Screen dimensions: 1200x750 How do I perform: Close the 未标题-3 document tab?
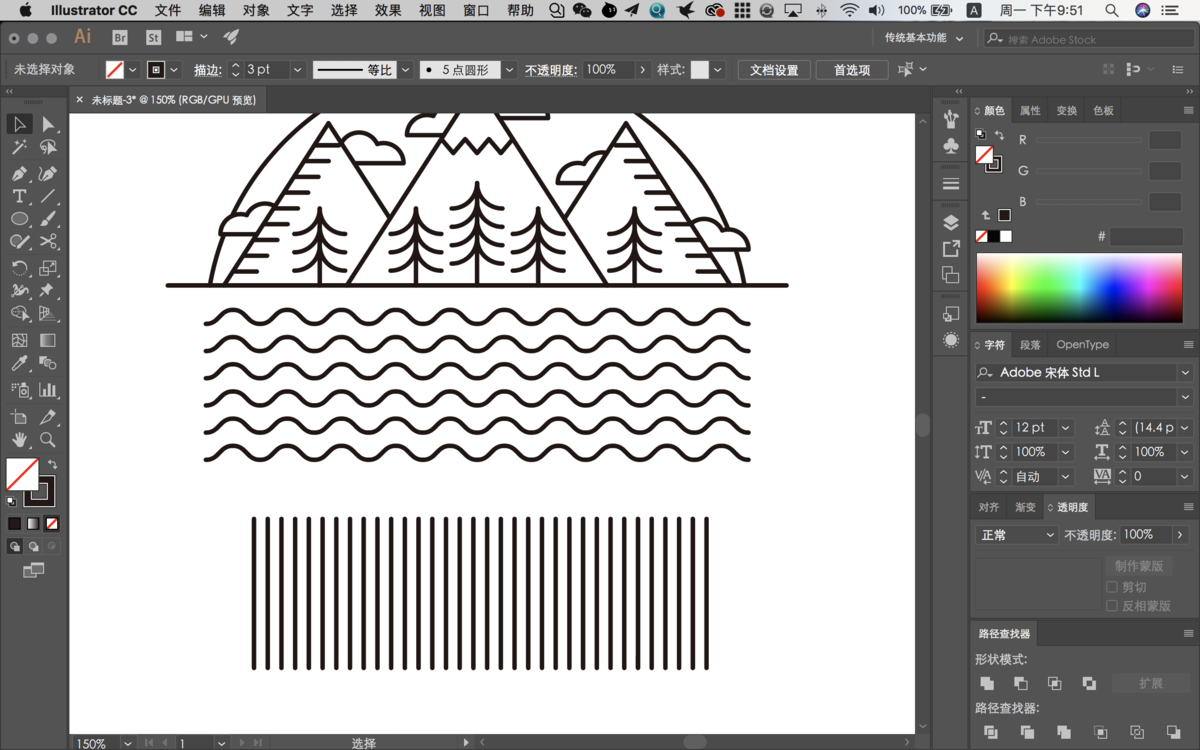click(80, 99)
